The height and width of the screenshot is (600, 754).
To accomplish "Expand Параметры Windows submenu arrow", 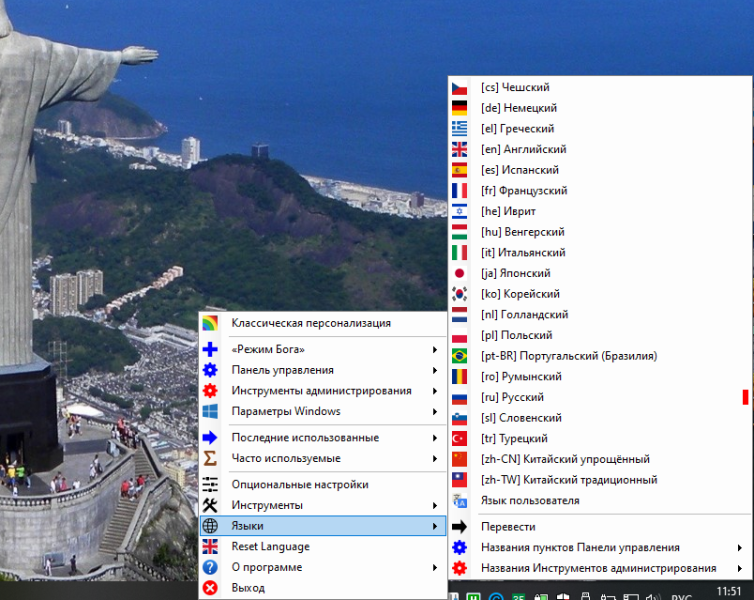I will point(435,412).
